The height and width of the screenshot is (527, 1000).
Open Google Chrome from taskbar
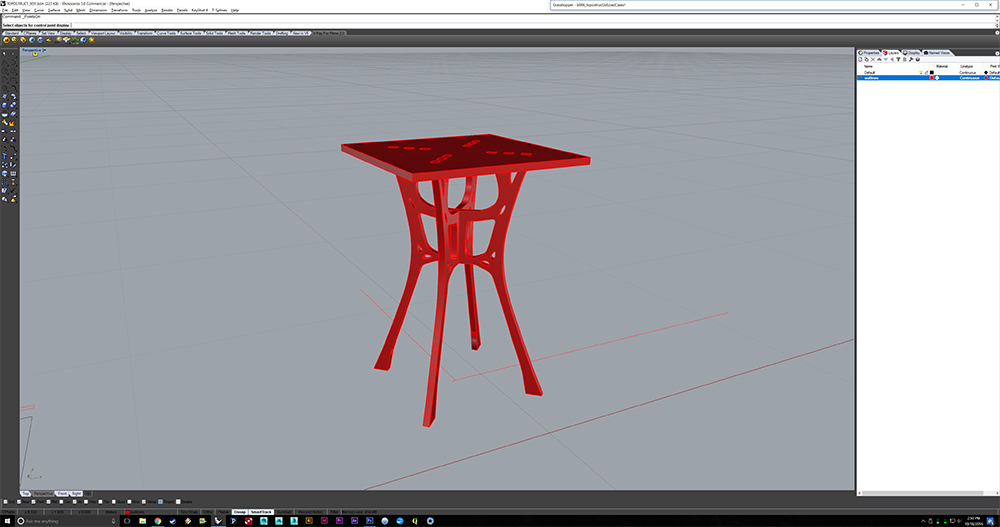click(158, 521)
